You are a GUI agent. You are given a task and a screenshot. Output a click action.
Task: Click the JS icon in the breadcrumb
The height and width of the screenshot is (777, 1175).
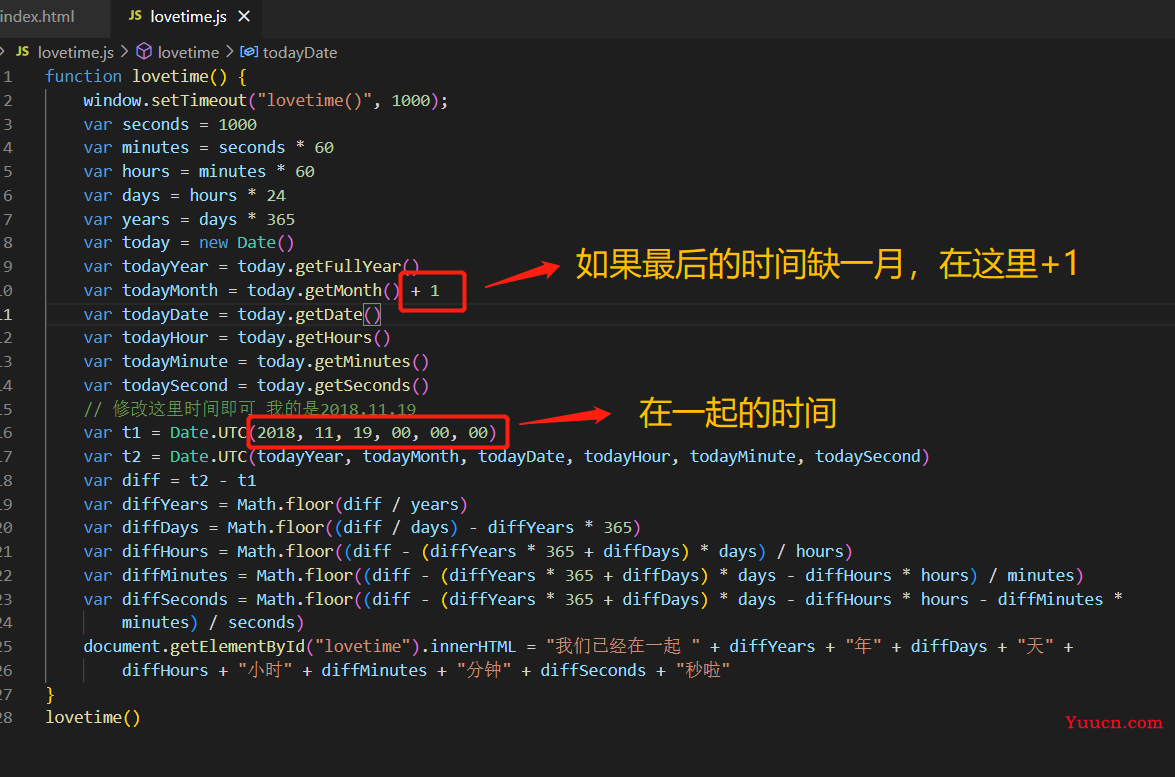pos(22,52)
